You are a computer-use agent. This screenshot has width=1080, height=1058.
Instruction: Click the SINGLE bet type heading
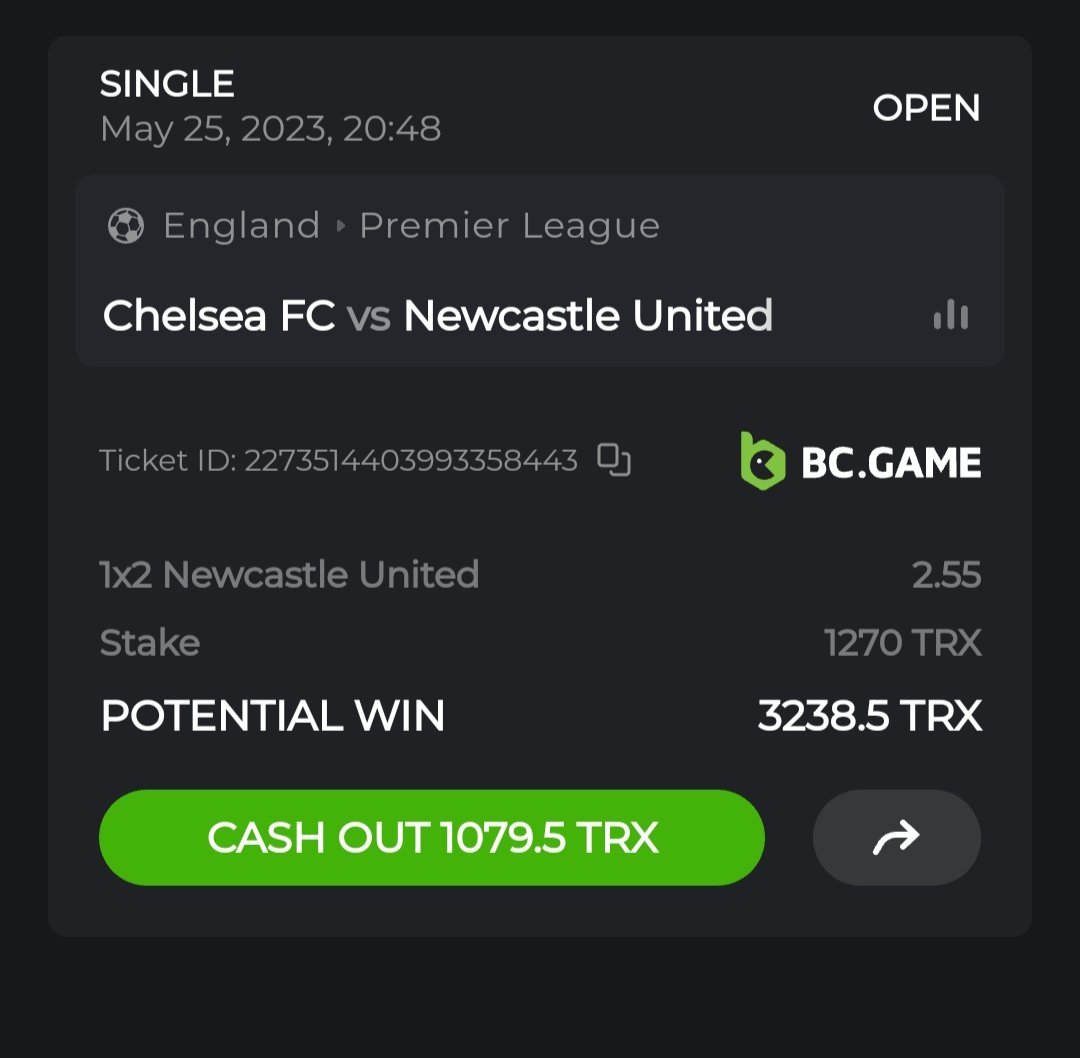[167, 84]
